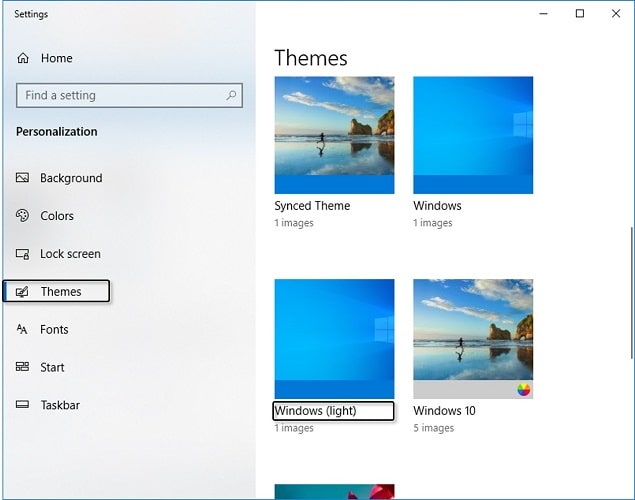Screen dimensions: 635x500
Task: Maximize the Settings window
Action: tap(580, 13)
